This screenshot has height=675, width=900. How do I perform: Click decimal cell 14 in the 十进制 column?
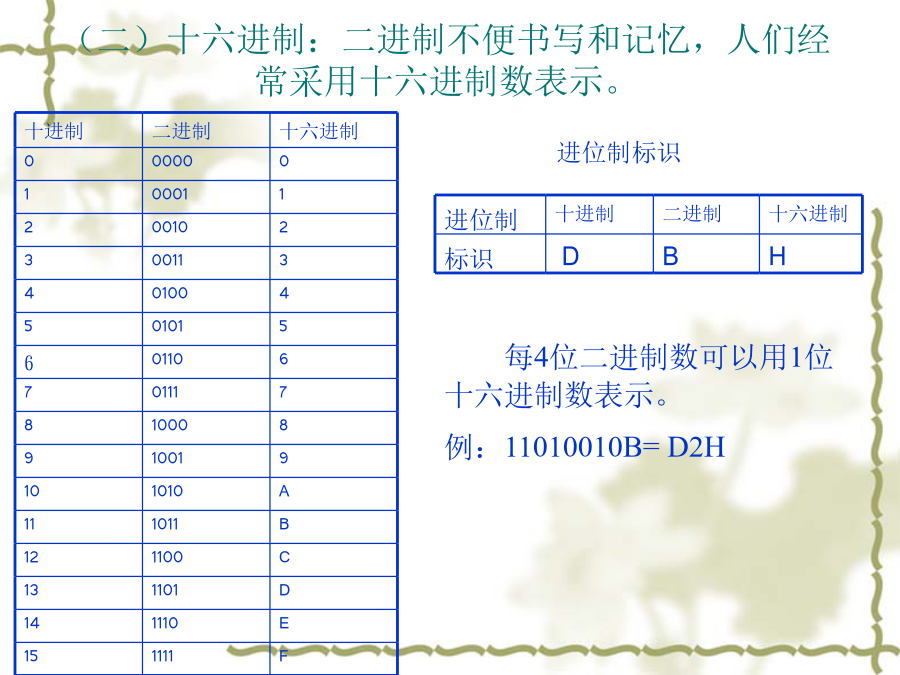tap(79, 626)
